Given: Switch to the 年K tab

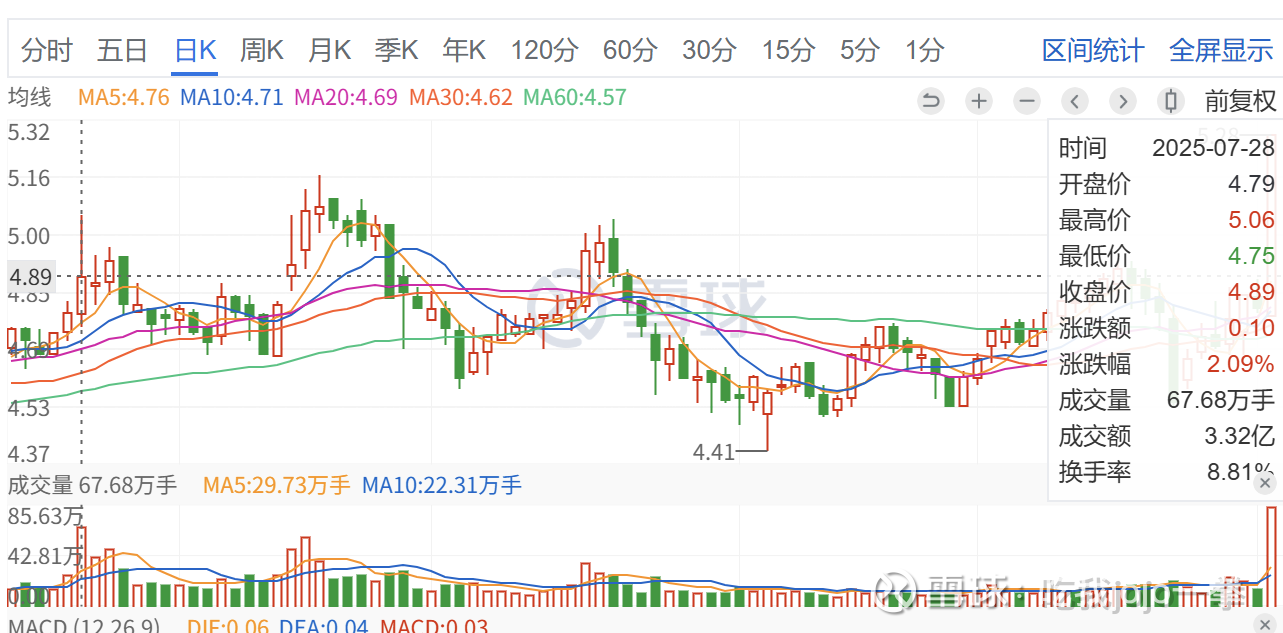Looking at the screenshot, I should point(464,50).
